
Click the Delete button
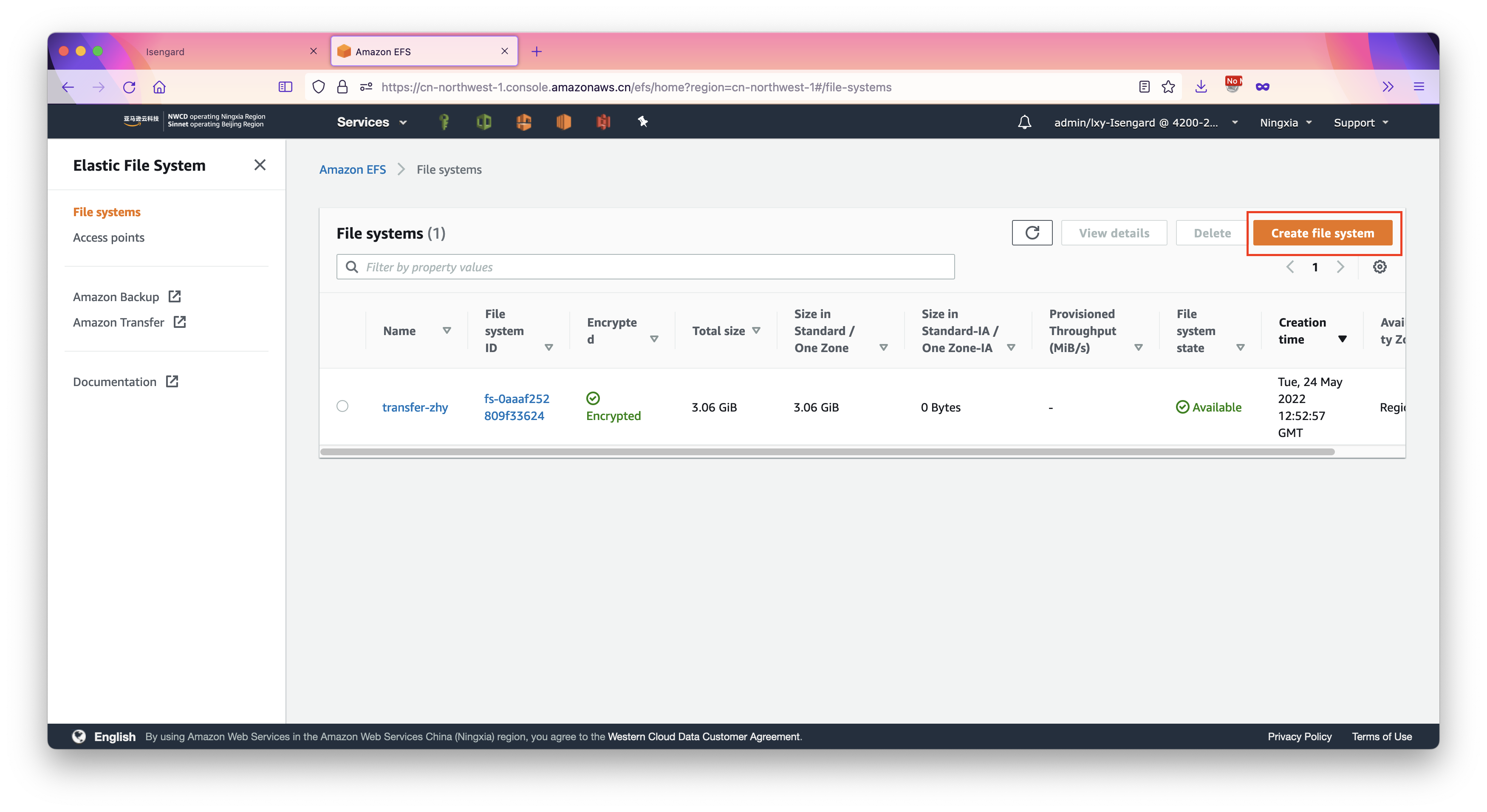click(x=1212, y=233)
